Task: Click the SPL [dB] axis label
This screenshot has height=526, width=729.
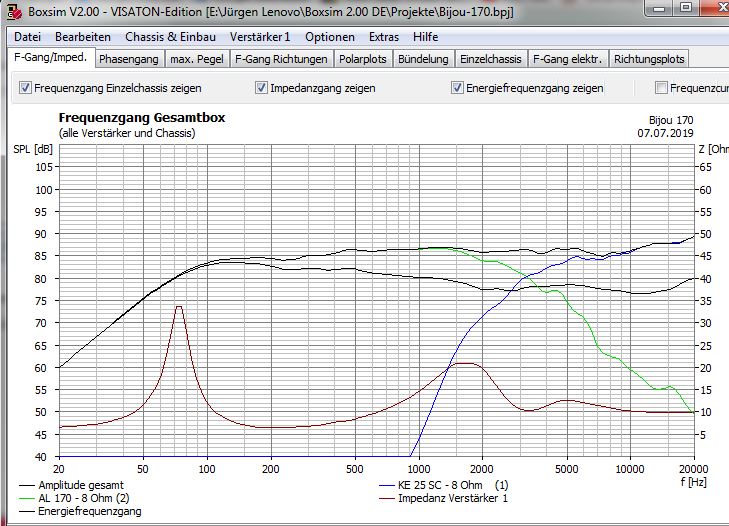Action: pyautogui.click(x=33, y=149)
